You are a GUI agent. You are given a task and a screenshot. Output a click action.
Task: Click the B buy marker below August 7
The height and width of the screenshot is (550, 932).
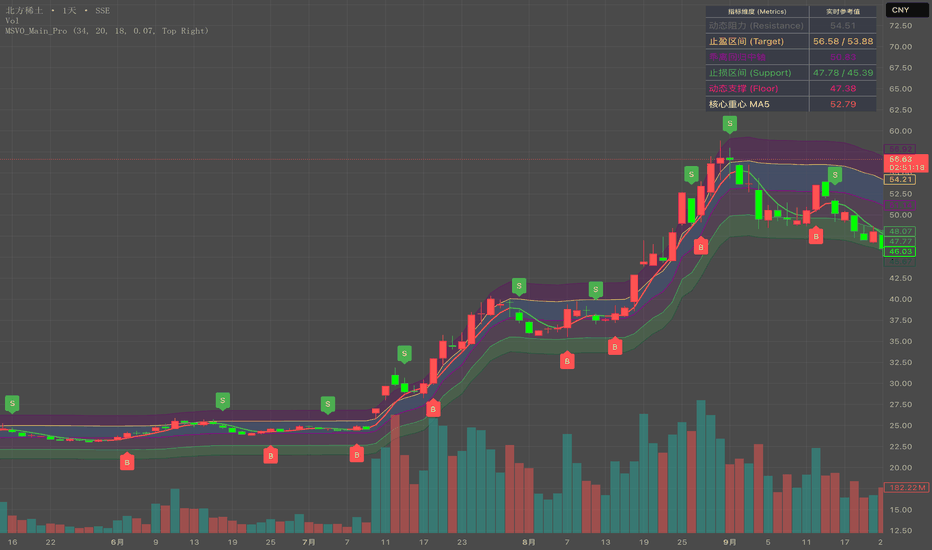click(567, 360)
